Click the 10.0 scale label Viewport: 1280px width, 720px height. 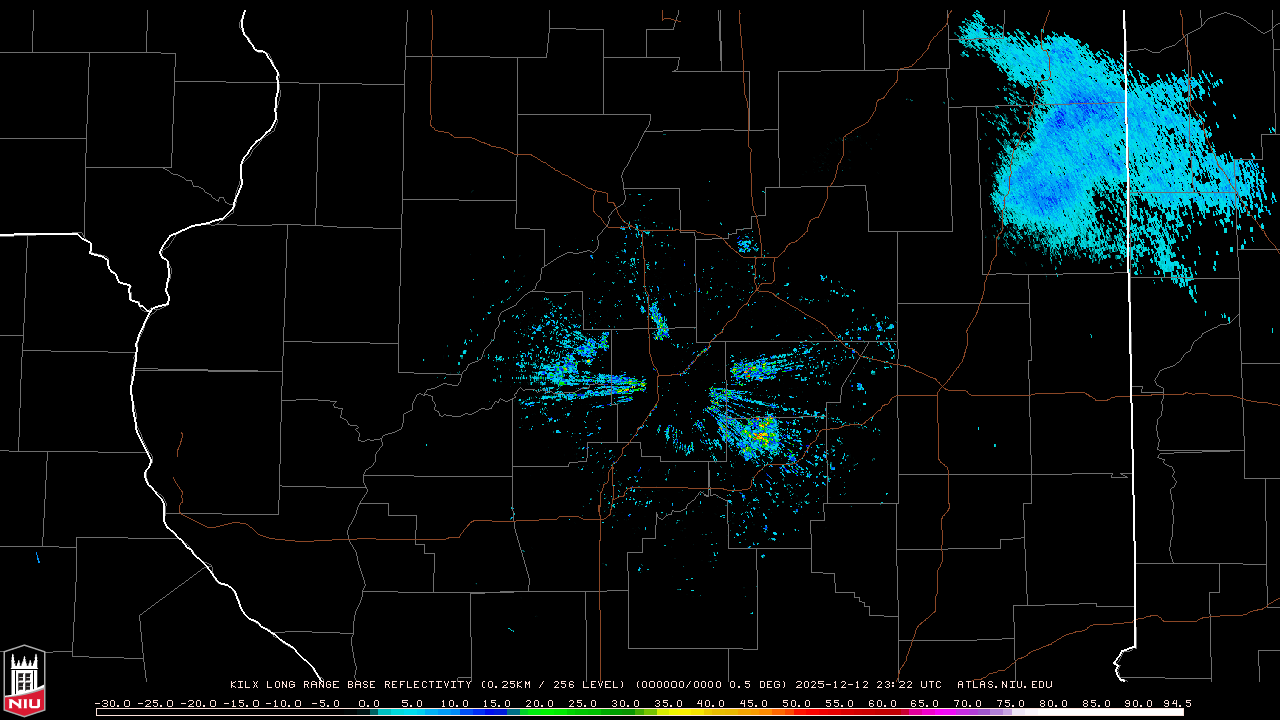[454, 703]
